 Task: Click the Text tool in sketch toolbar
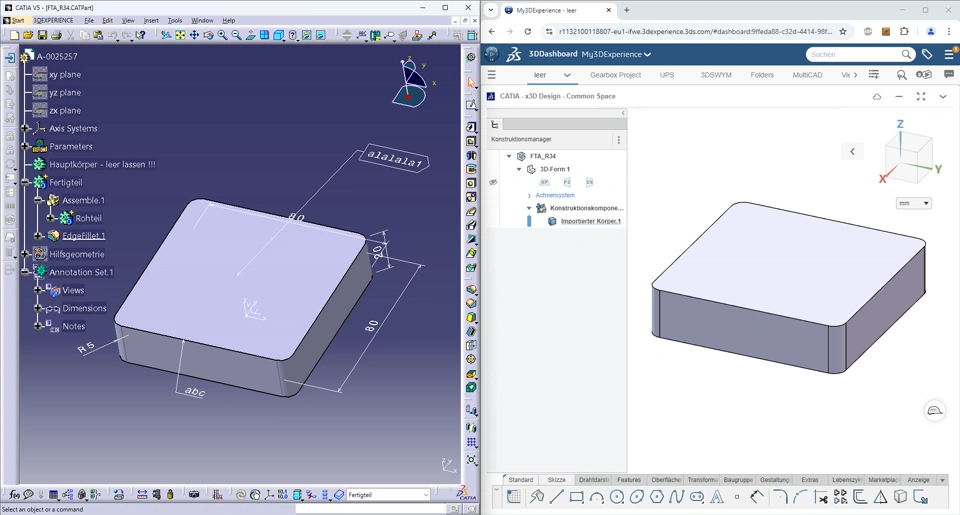click(717, 497)
